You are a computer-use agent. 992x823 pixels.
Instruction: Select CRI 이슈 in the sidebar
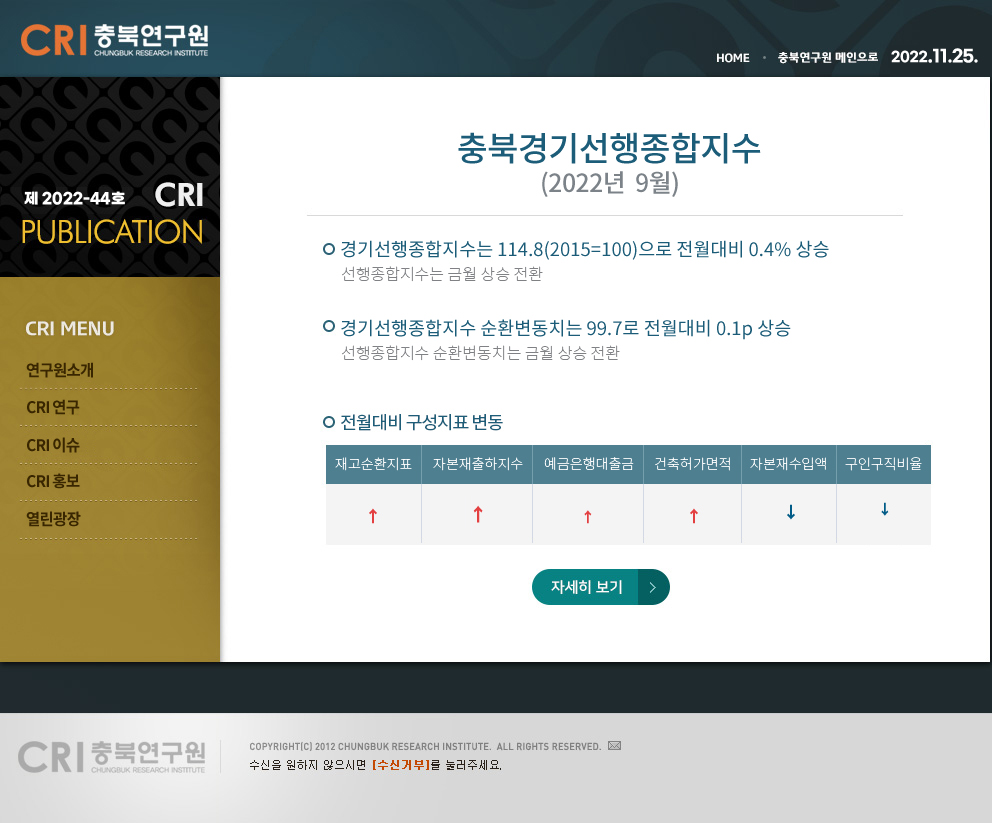tap(53, 445)
